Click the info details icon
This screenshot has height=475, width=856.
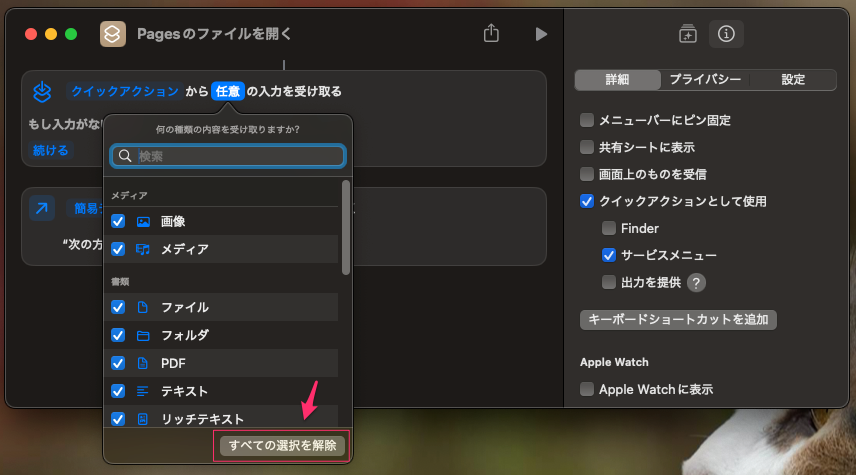click(726, 34)
